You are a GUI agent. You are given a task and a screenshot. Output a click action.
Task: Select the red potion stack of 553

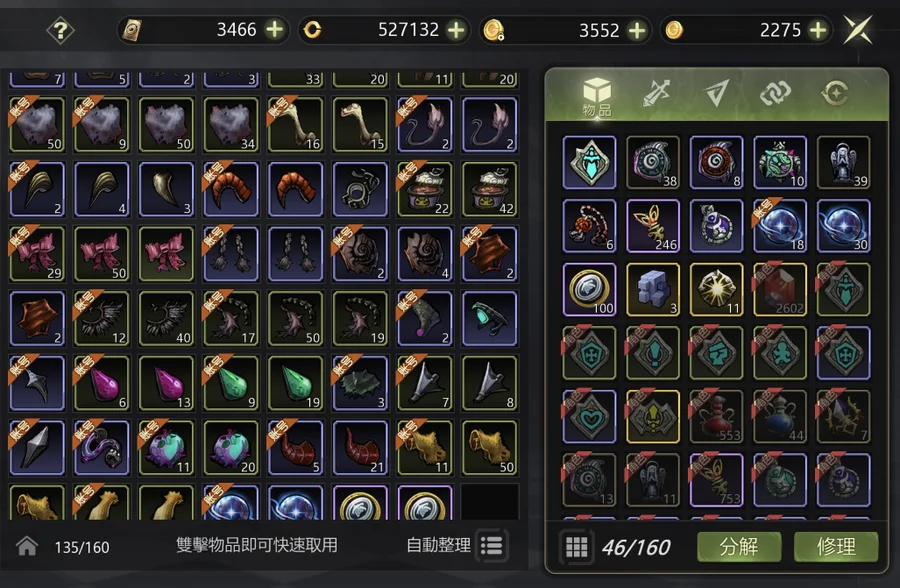click(716, 417)
